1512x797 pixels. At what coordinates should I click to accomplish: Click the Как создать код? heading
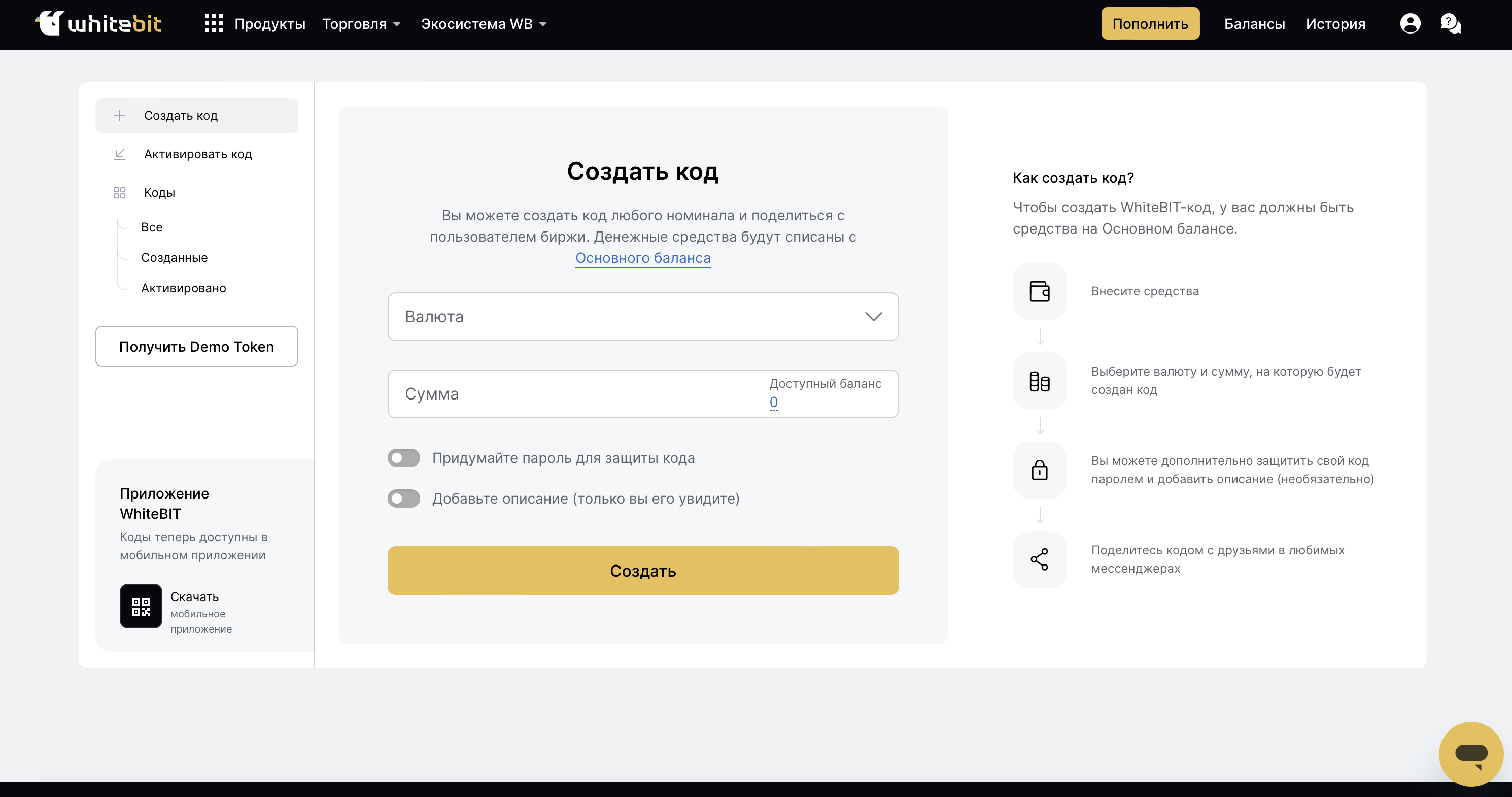point(1073,178)
